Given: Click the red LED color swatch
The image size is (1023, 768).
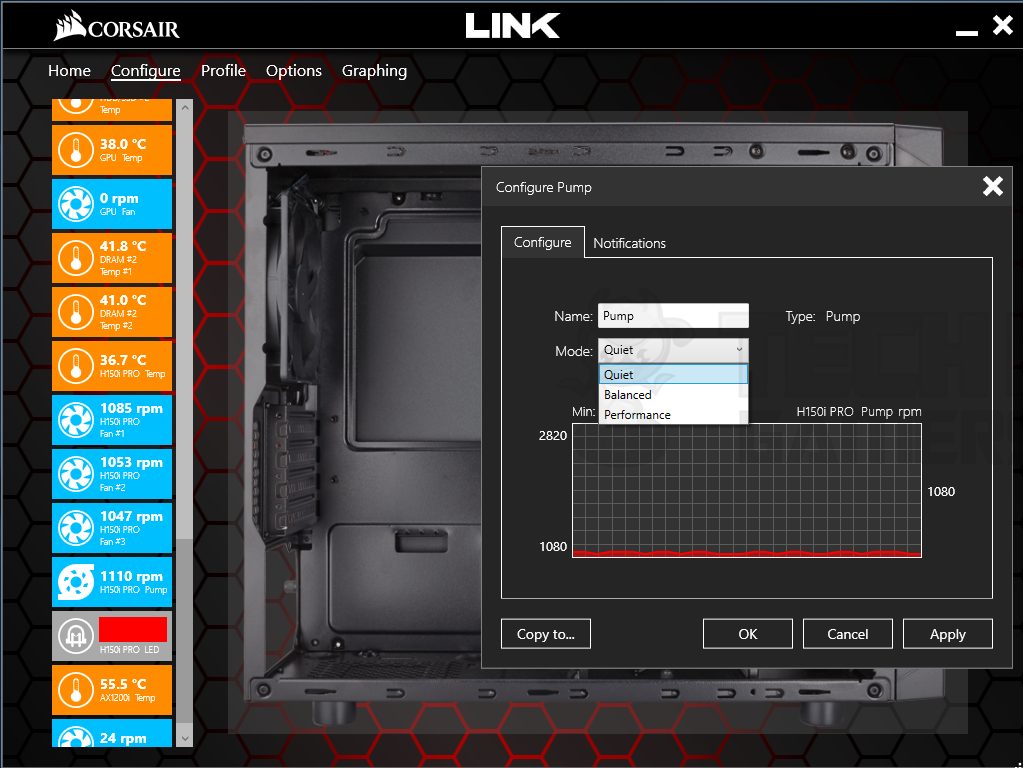Looking at the screenshot, I should (133, 629).
